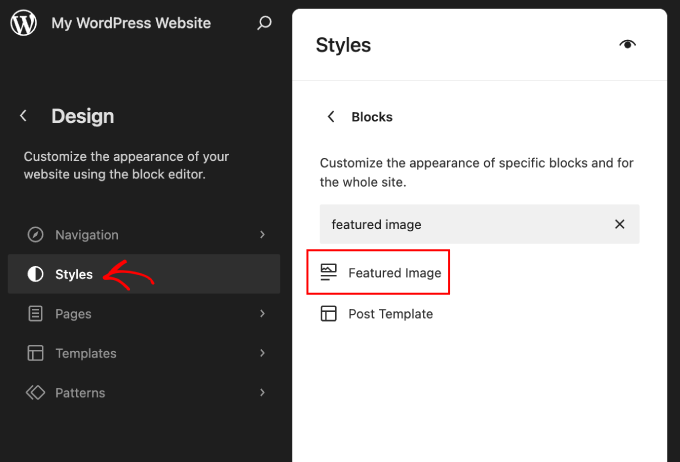
Task: Click the Templates layout icon
Action: pos(36,353)
